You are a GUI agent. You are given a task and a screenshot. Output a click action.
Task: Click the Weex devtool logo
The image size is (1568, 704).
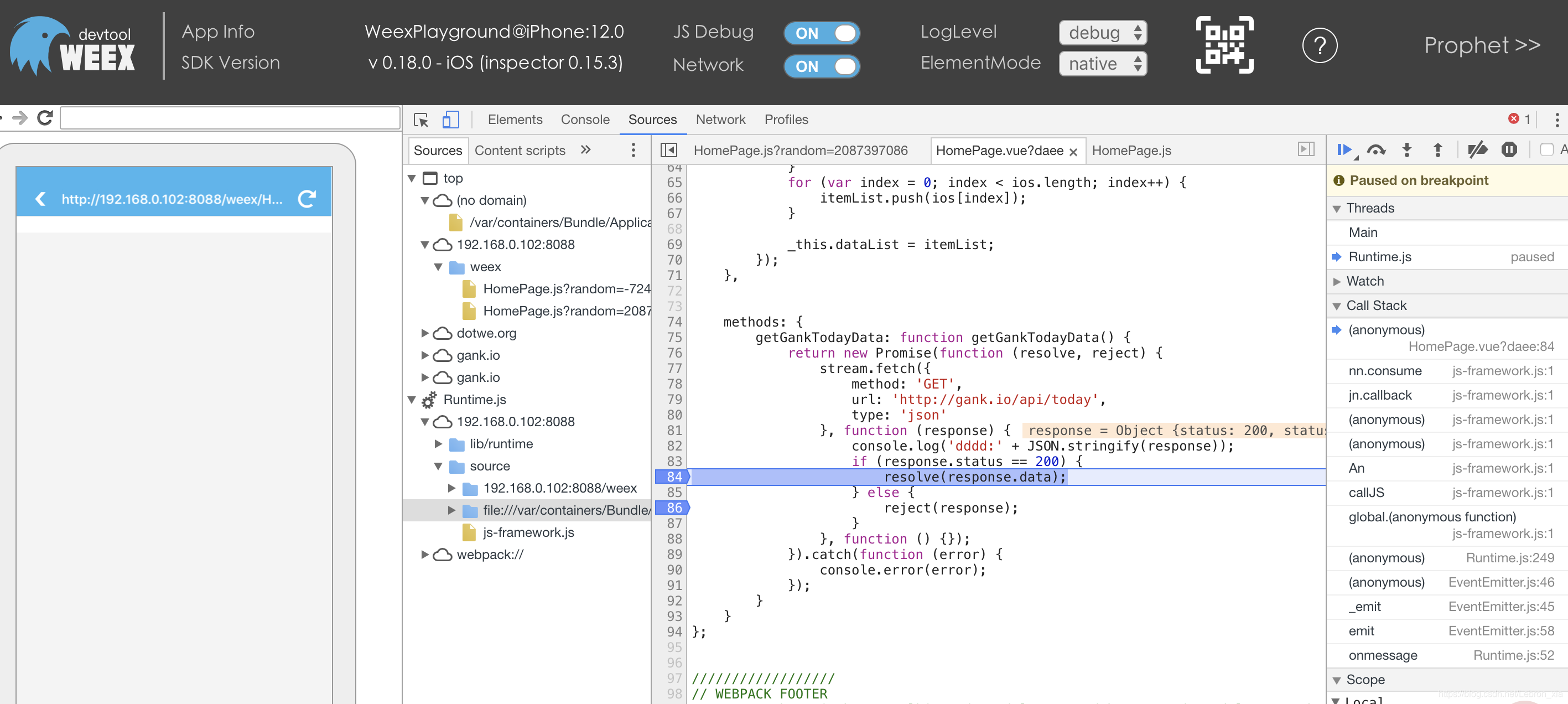tap(72, 46)
